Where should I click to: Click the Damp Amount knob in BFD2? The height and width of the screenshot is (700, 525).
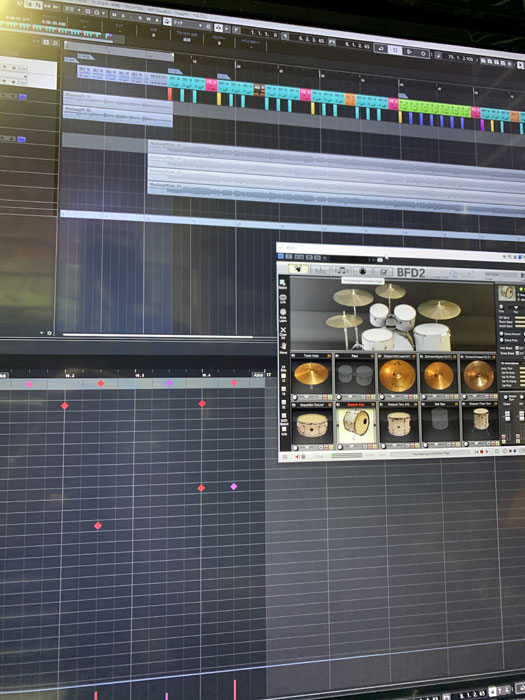pyautogui.click(x=501, y=333)
